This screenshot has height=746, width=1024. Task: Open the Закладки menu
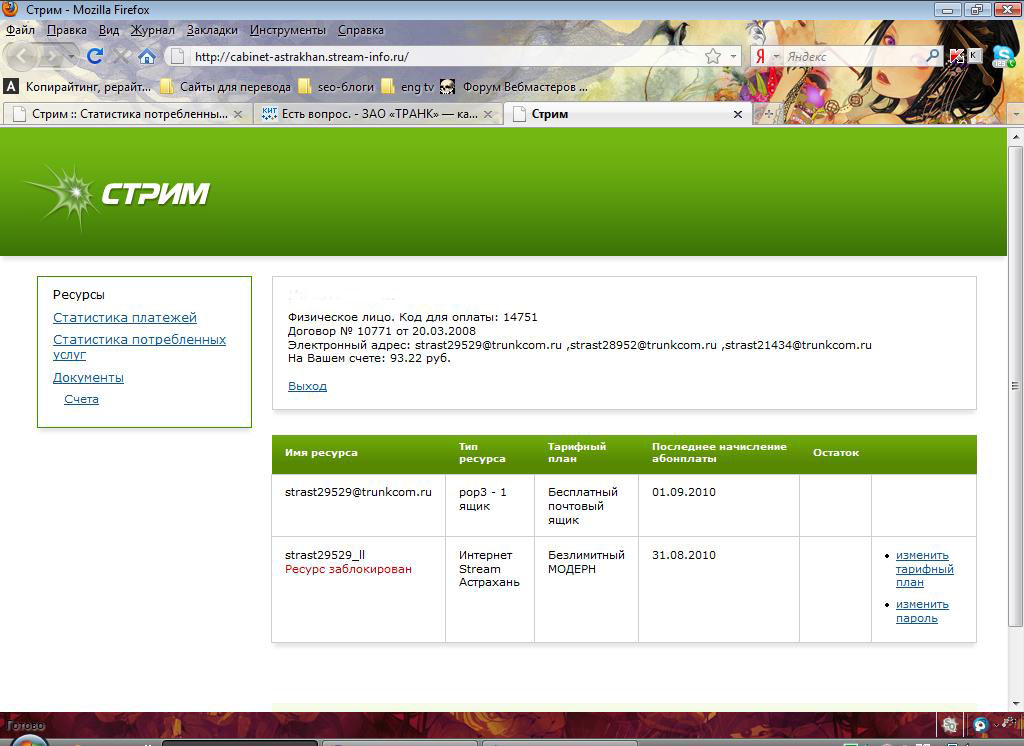pos(212,30)
